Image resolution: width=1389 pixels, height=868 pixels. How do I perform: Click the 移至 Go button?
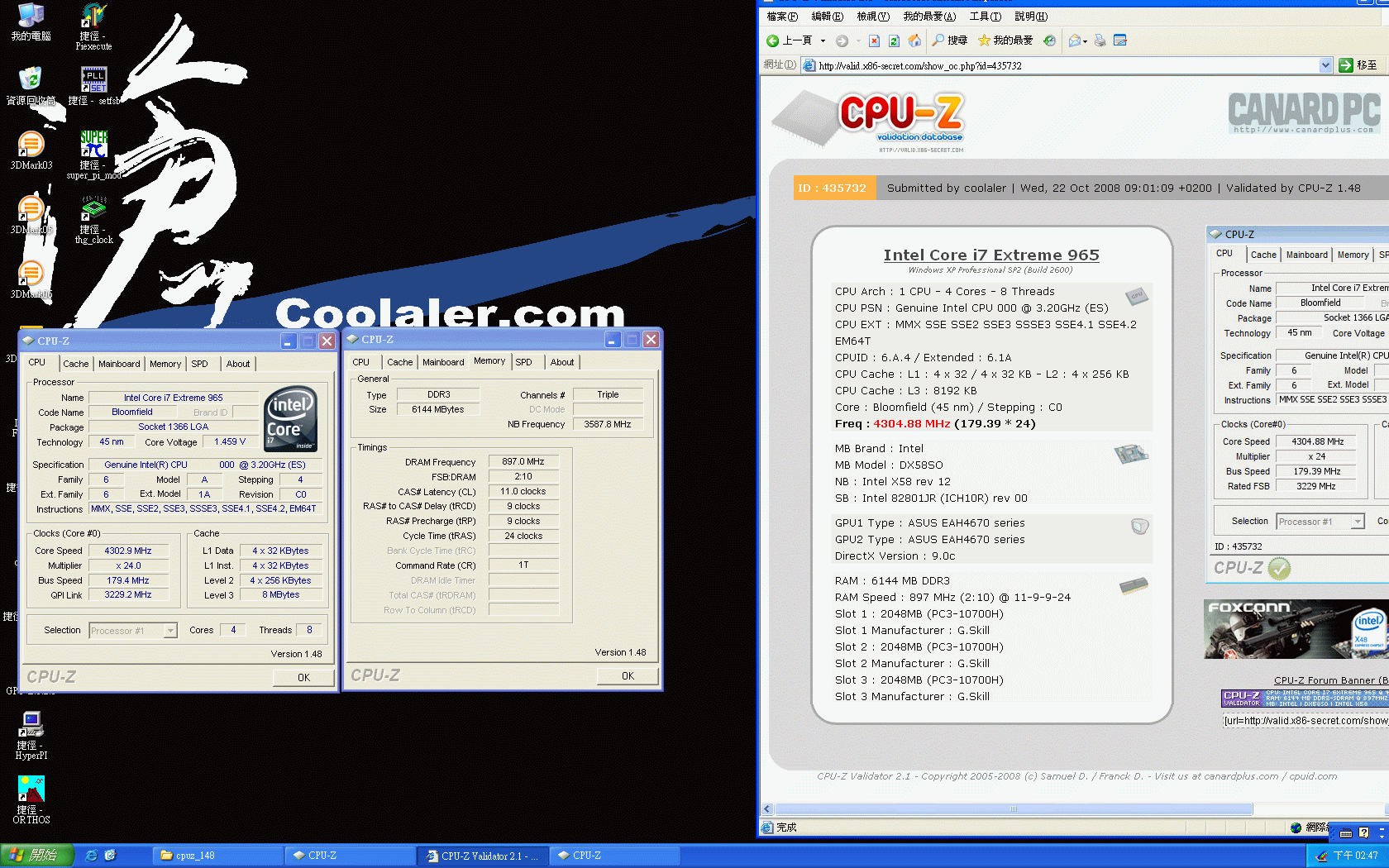tap(1358, 65)
